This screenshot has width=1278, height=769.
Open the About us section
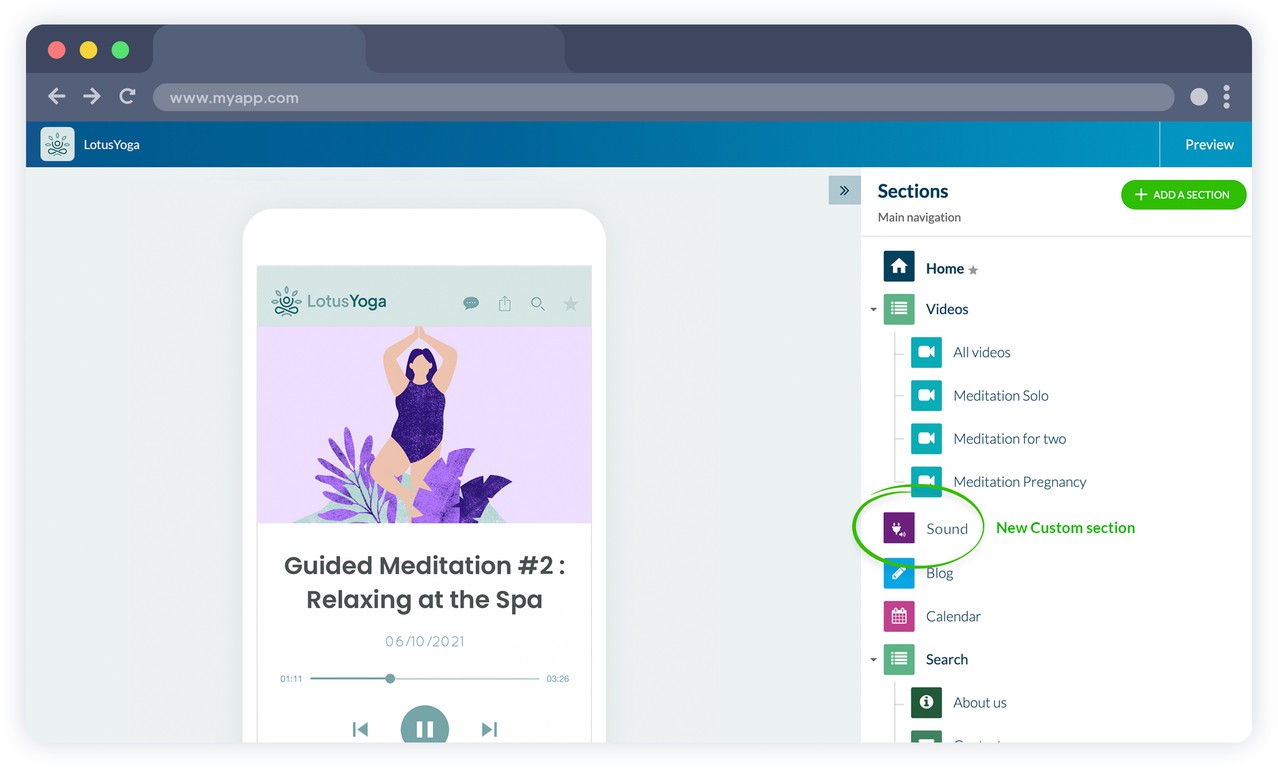tap(979, 702)
